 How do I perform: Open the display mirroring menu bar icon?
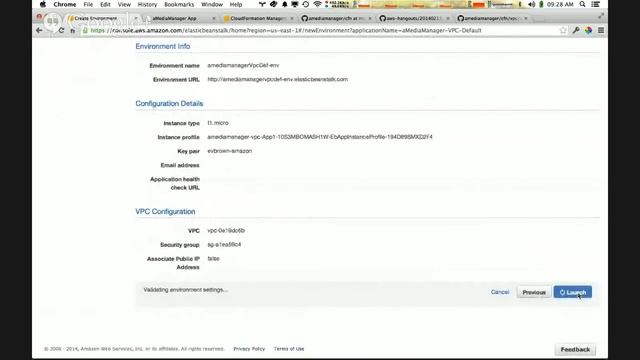pyautogui.click(x=295, y=4)
